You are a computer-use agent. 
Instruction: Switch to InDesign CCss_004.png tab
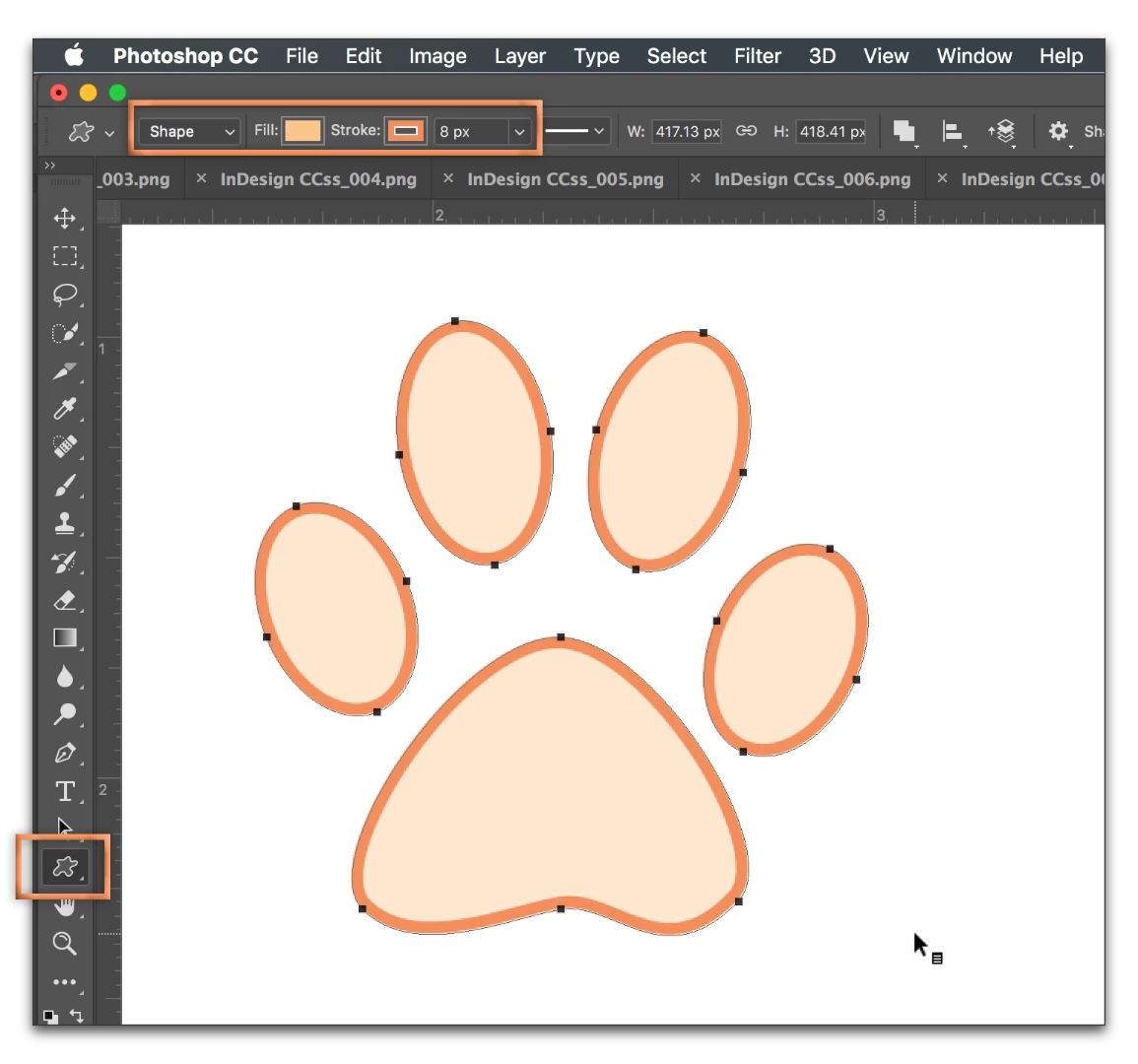click(x=318, y=179)
